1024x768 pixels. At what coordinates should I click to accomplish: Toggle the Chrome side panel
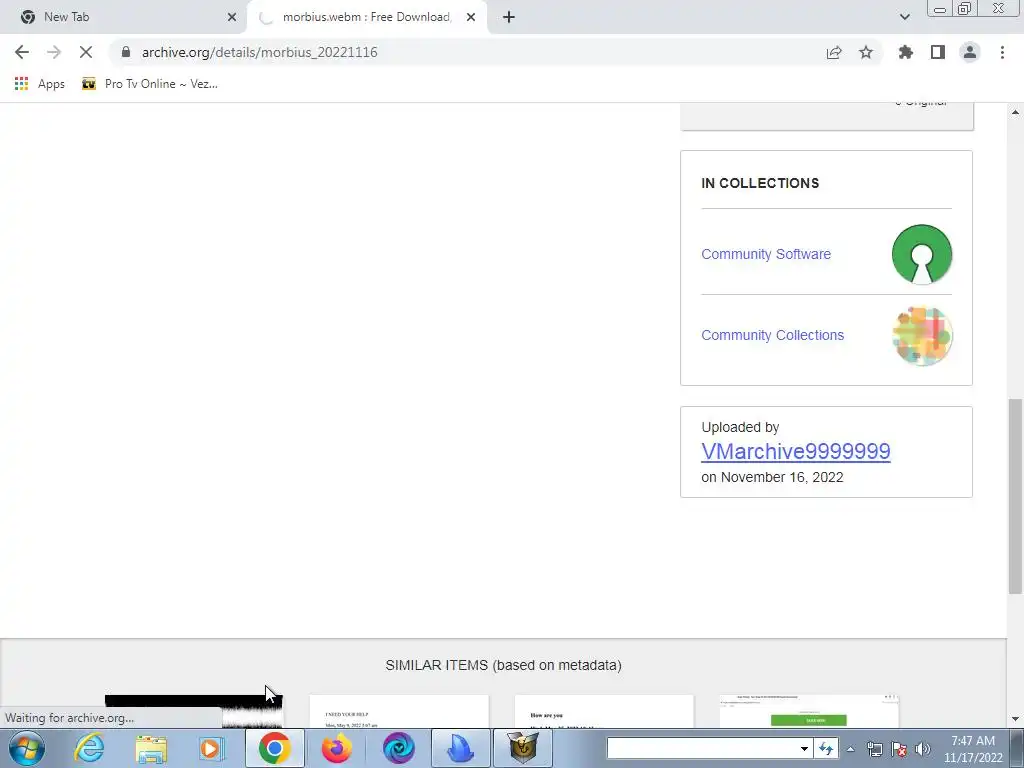pyautogui.click(x=938, y=52)
